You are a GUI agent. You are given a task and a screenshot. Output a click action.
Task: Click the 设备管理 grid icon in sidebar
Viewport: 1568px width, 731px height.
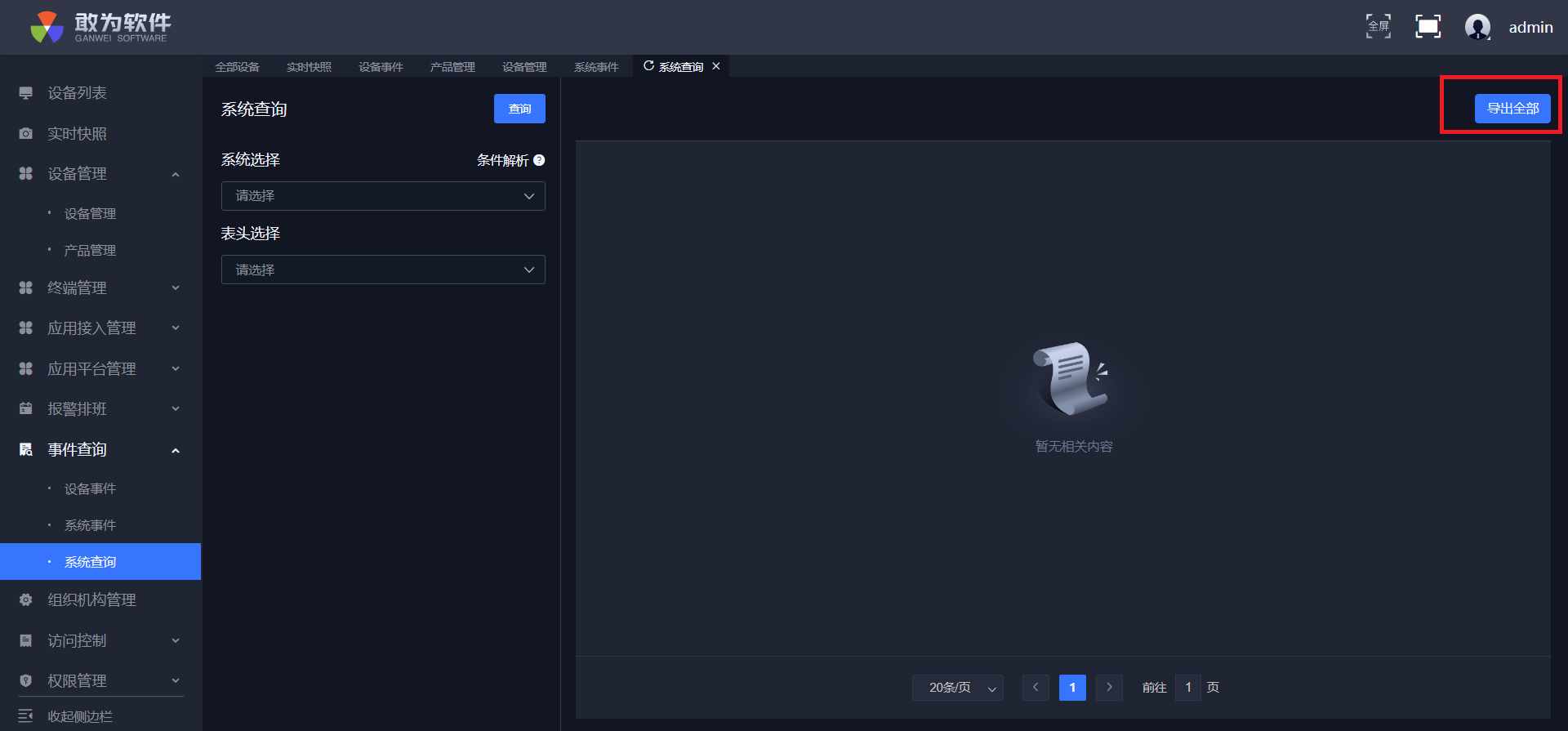[x=26, y=173]
